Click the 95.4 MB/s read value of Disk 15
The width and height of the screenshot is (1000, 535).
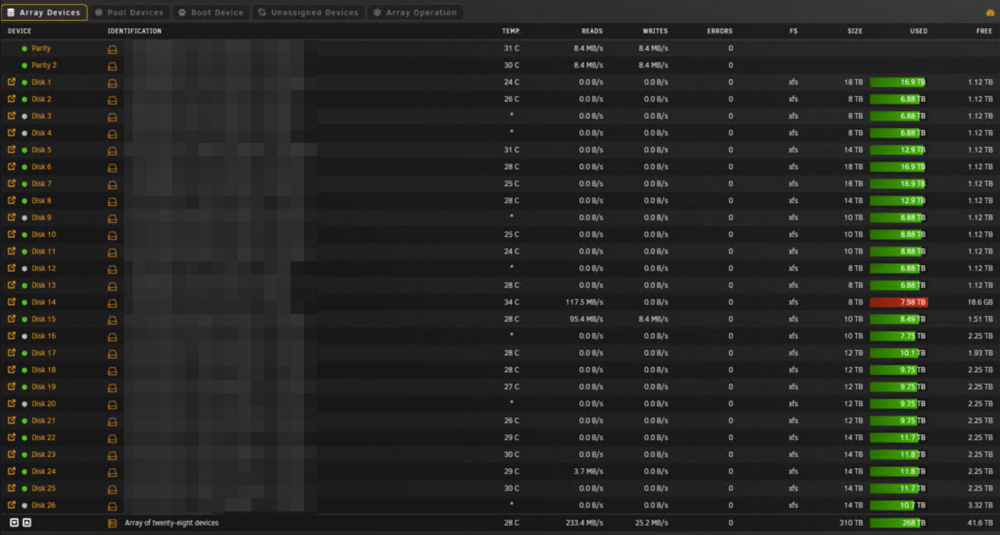point(586,319)
